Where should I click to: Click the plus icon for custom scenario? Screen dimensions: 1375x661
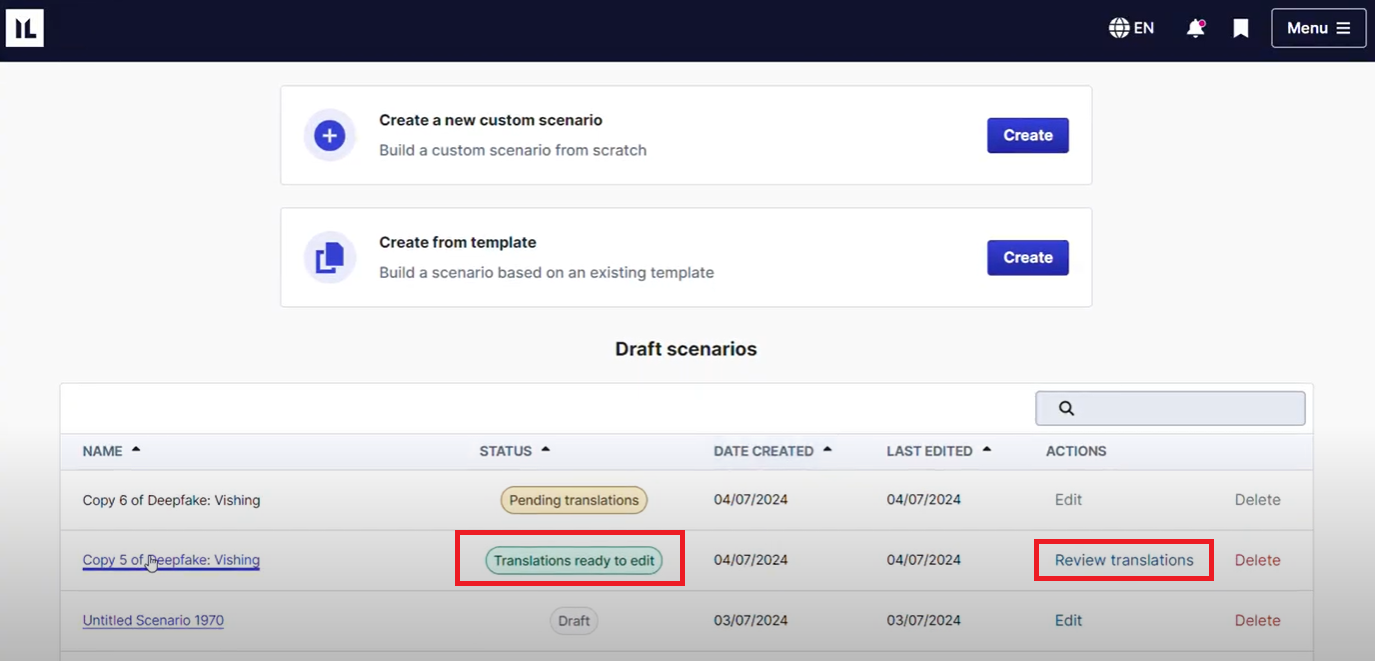click(x=330, y=135)
